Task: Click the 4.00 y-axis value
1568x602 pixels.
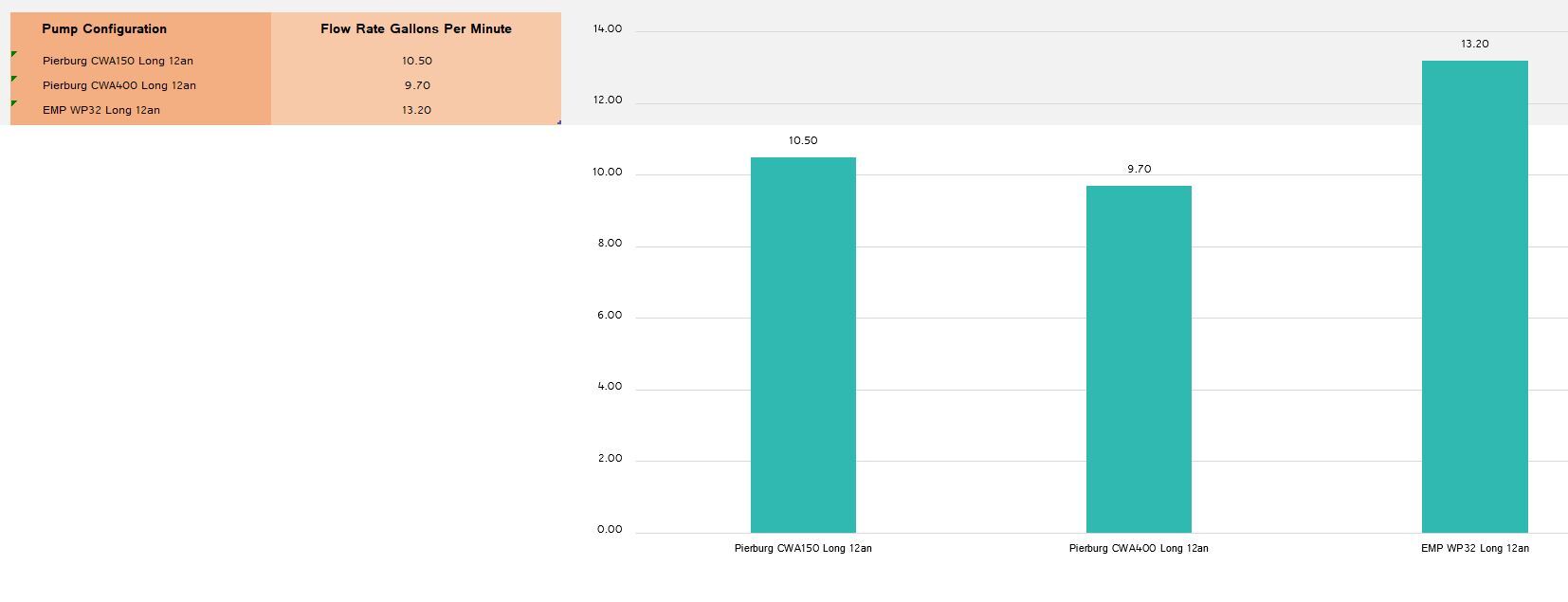Action: coord(610,387)
